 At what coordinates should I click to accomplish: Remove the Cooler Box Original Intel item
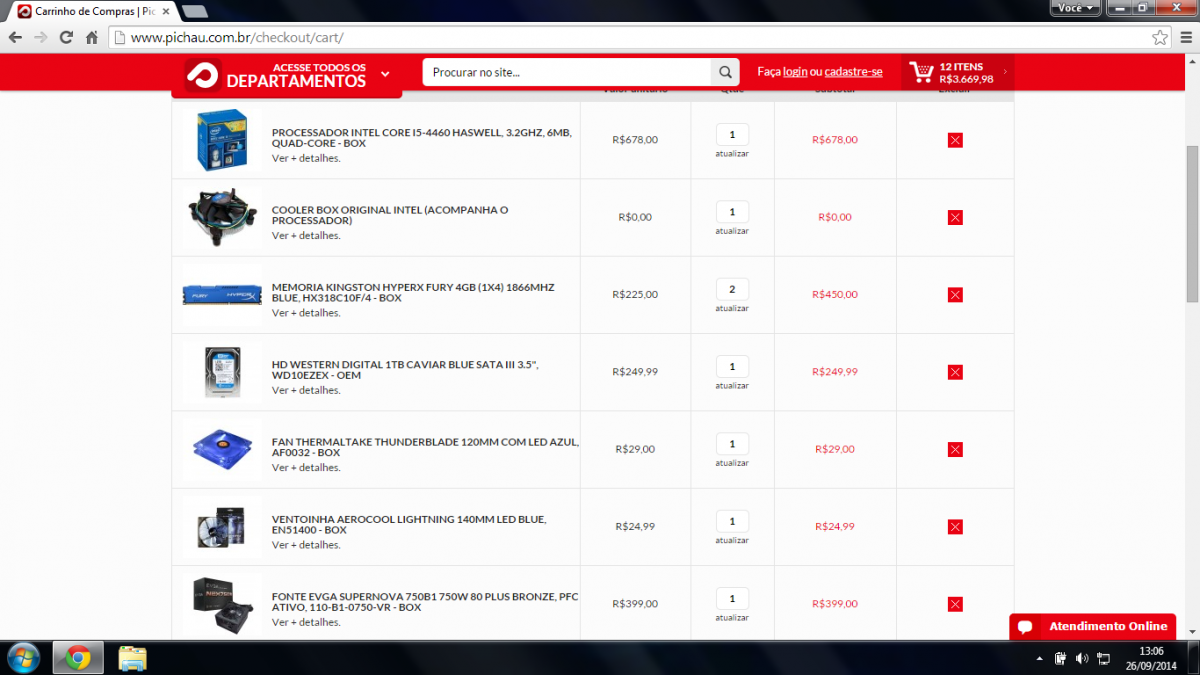[x=955, y=217]
